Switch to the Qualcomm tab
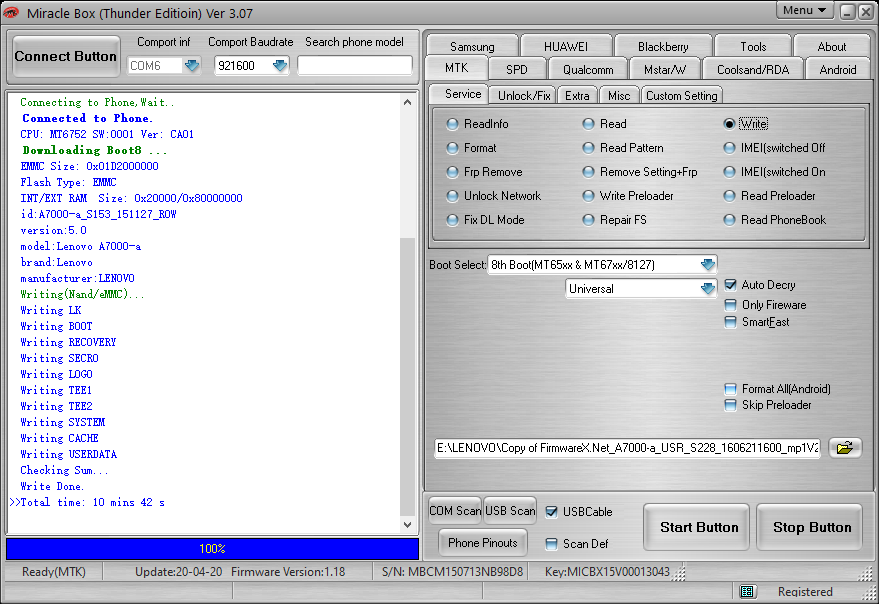Viewport: 879px width, 604px height. tap(588, 69)
